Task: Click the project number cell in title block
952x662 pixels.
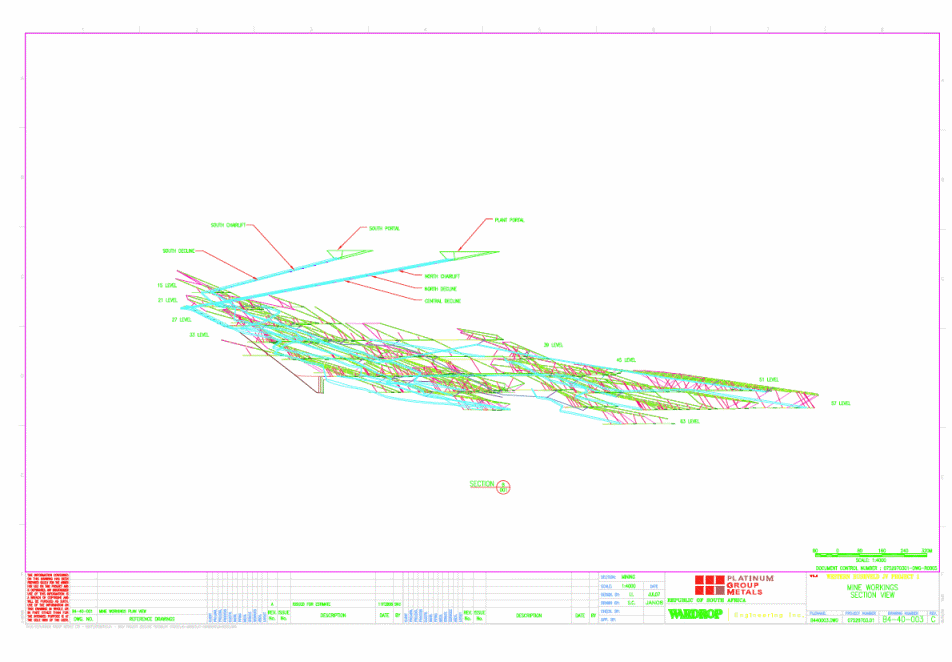Action: click(861, 621)
